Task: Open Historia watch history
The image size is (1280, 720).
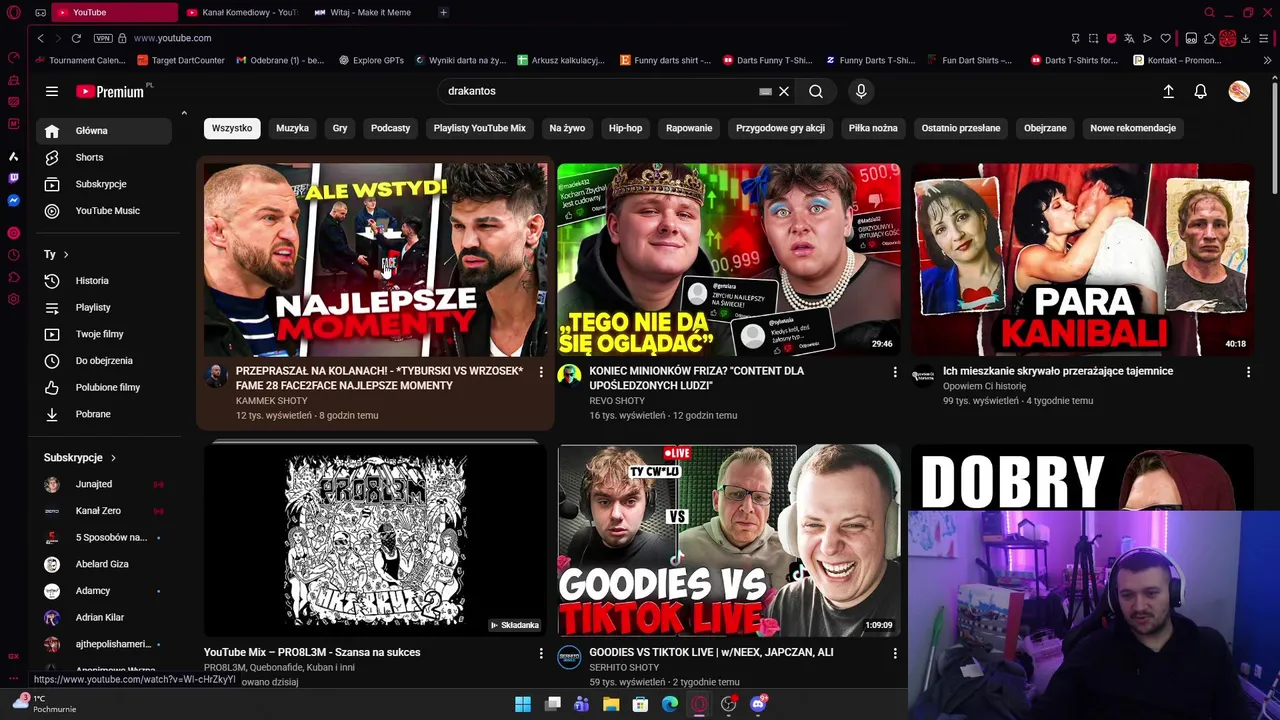Action: click(x=104, y=281)
